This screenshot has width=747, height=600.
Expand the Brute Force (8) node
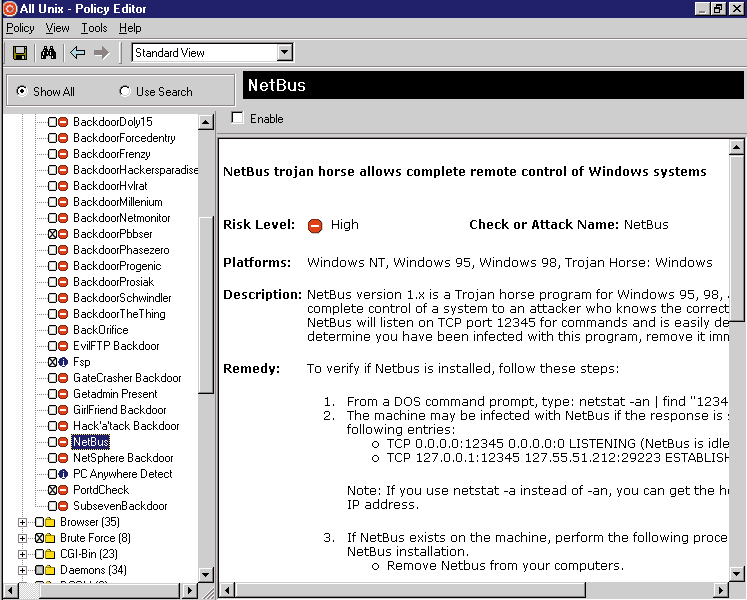(x=22, y=539)
